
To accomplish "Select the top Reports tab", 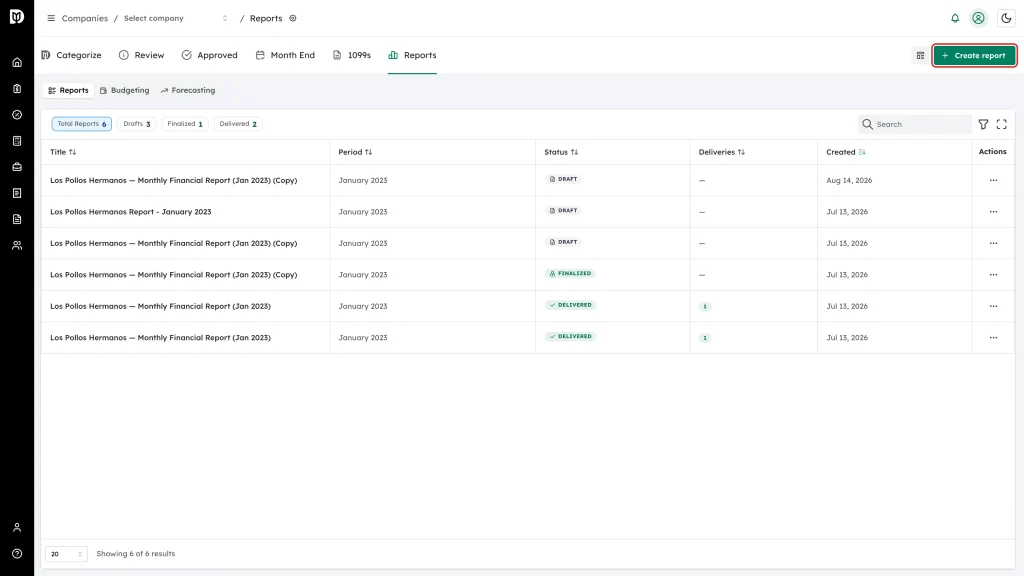I will click(x=412, y=56).
